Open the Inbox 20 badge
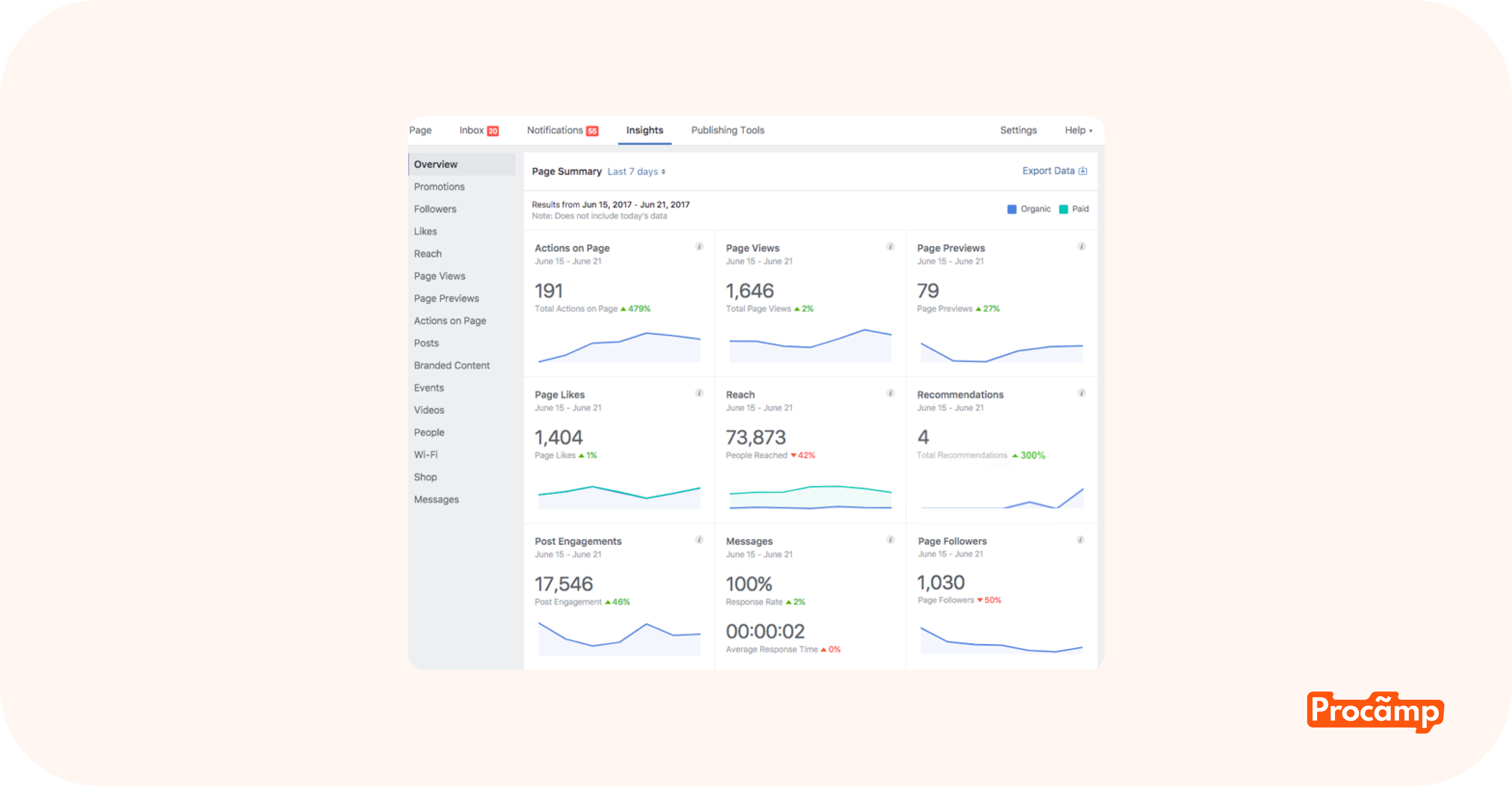The image size is (1512, 786). click(x=493, y=131)
